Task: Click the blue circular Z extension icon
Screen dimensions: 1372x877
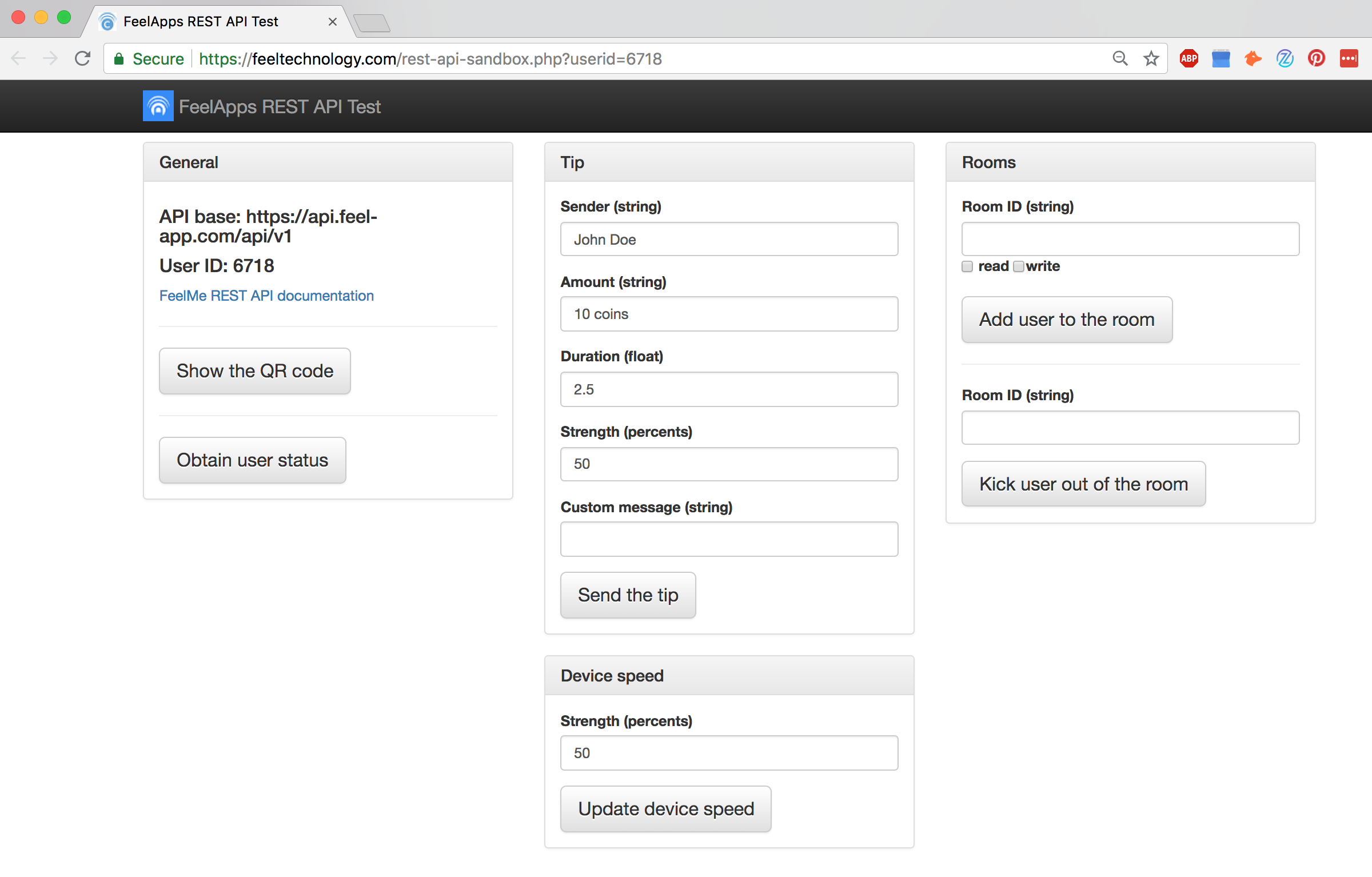Action: tap(1285, 58)
